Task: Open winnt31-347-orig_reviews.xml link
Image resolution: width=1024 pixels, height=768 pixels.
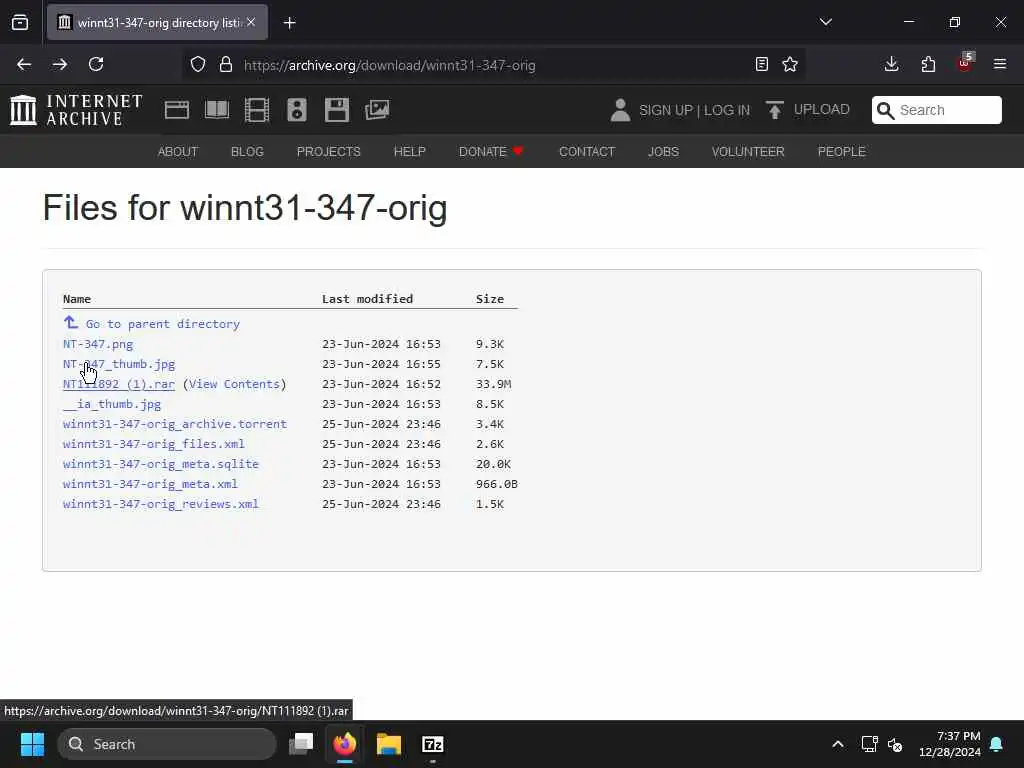Action: 161,504
